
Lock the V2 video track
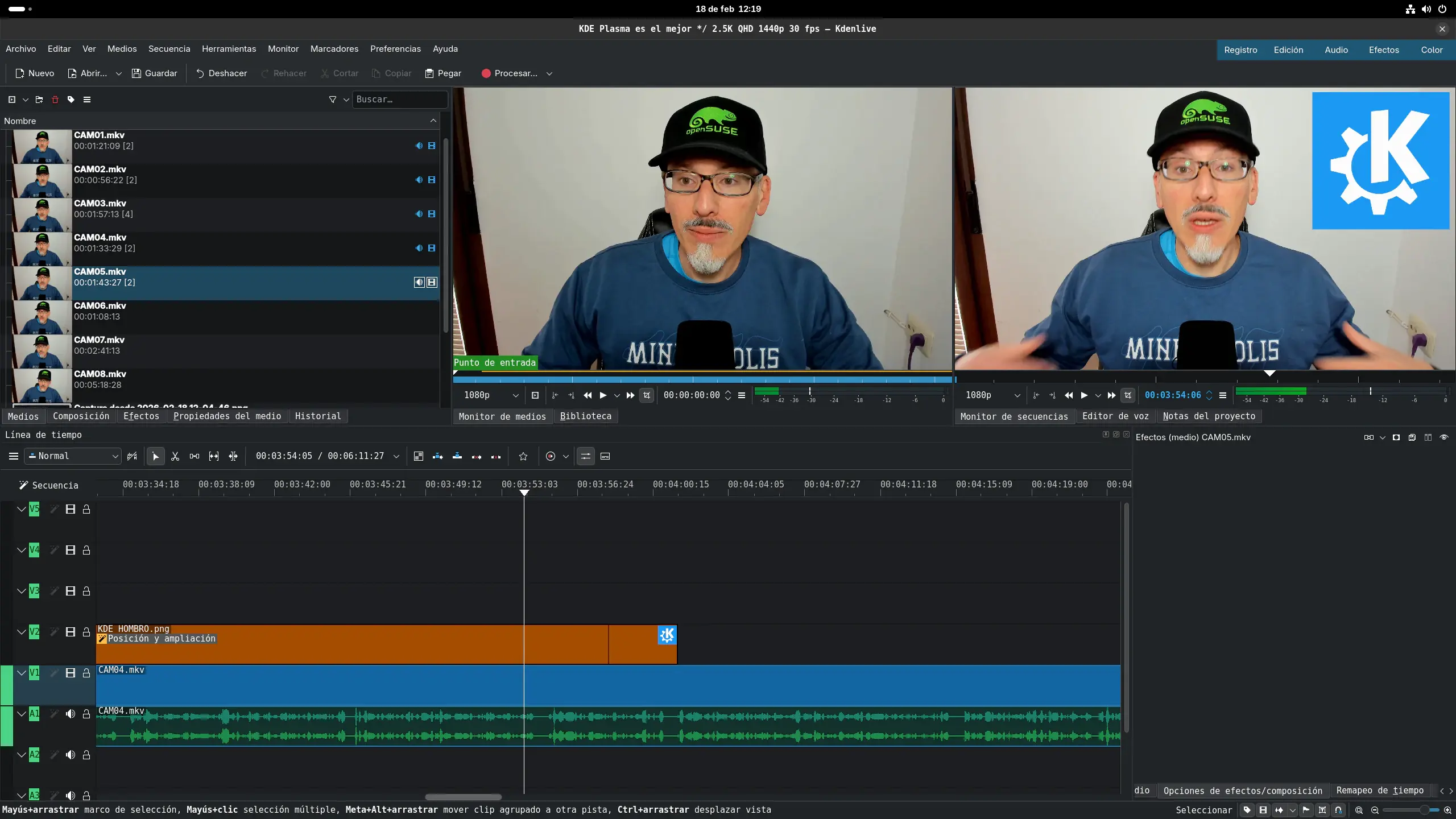(86, 632)
